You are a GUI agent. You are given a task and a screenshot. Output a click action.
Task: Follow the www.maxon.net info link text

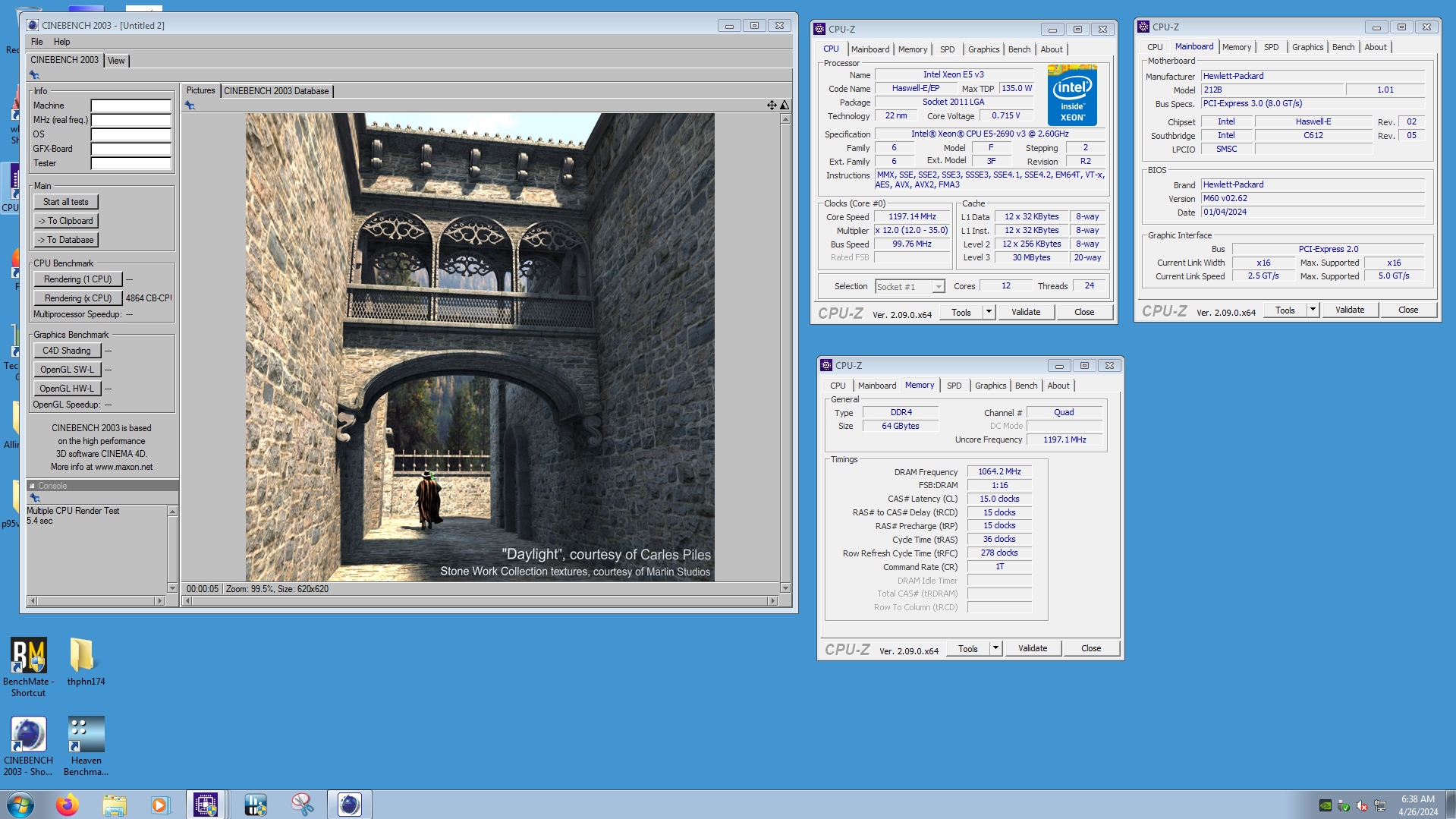click(x=124, y=467)
